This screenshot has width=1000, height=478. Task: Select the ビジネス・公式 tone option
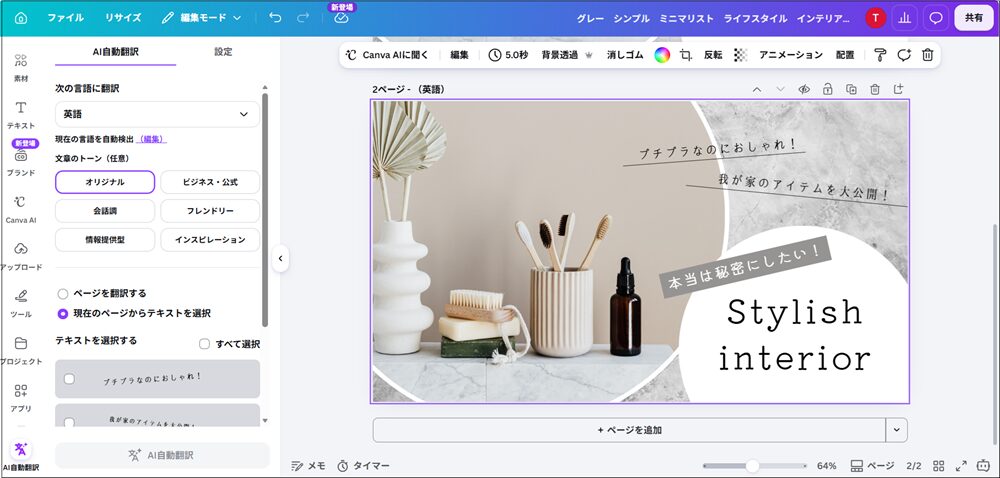coord(210,182)
